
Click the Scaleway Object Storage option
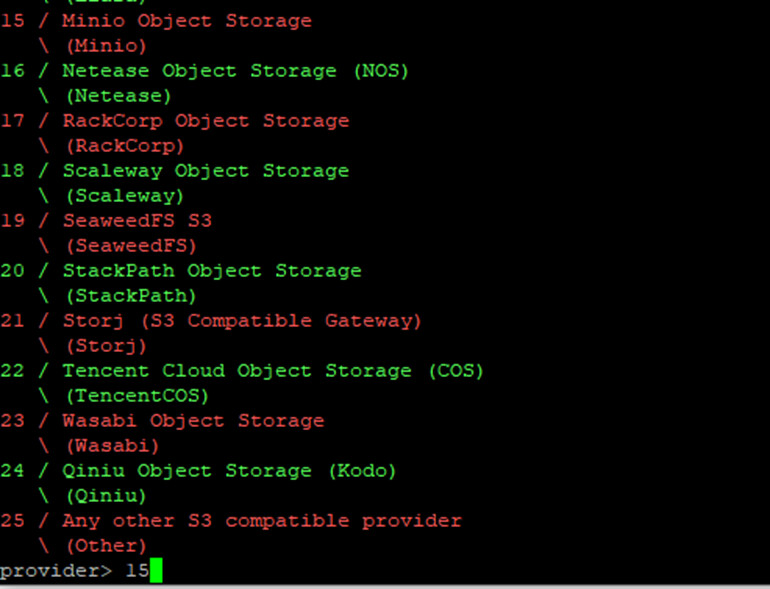tap(205, 171)
